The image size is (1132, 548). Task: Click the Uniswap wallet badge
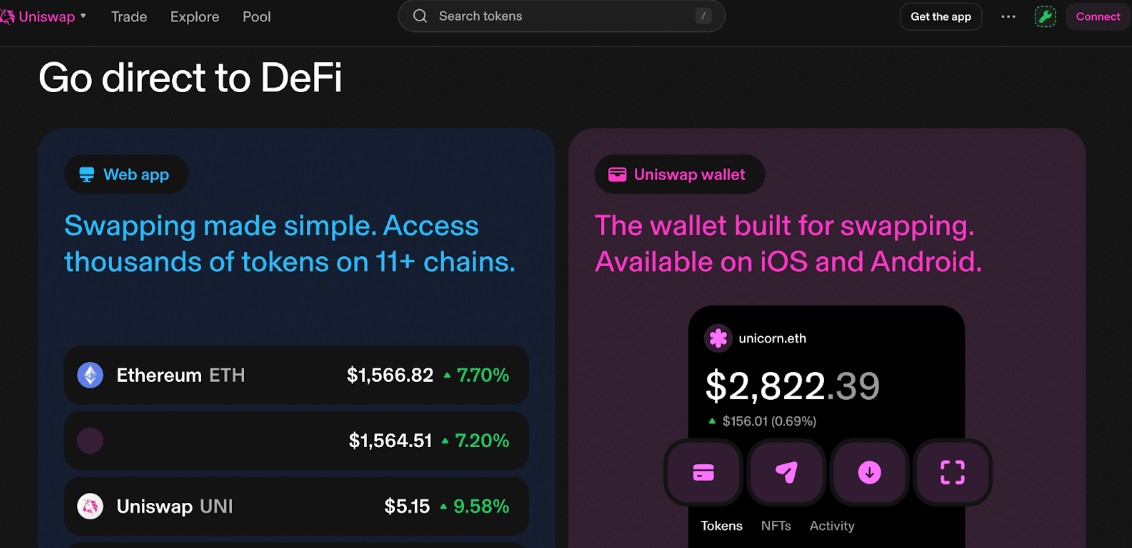click(x=679, y=175)
